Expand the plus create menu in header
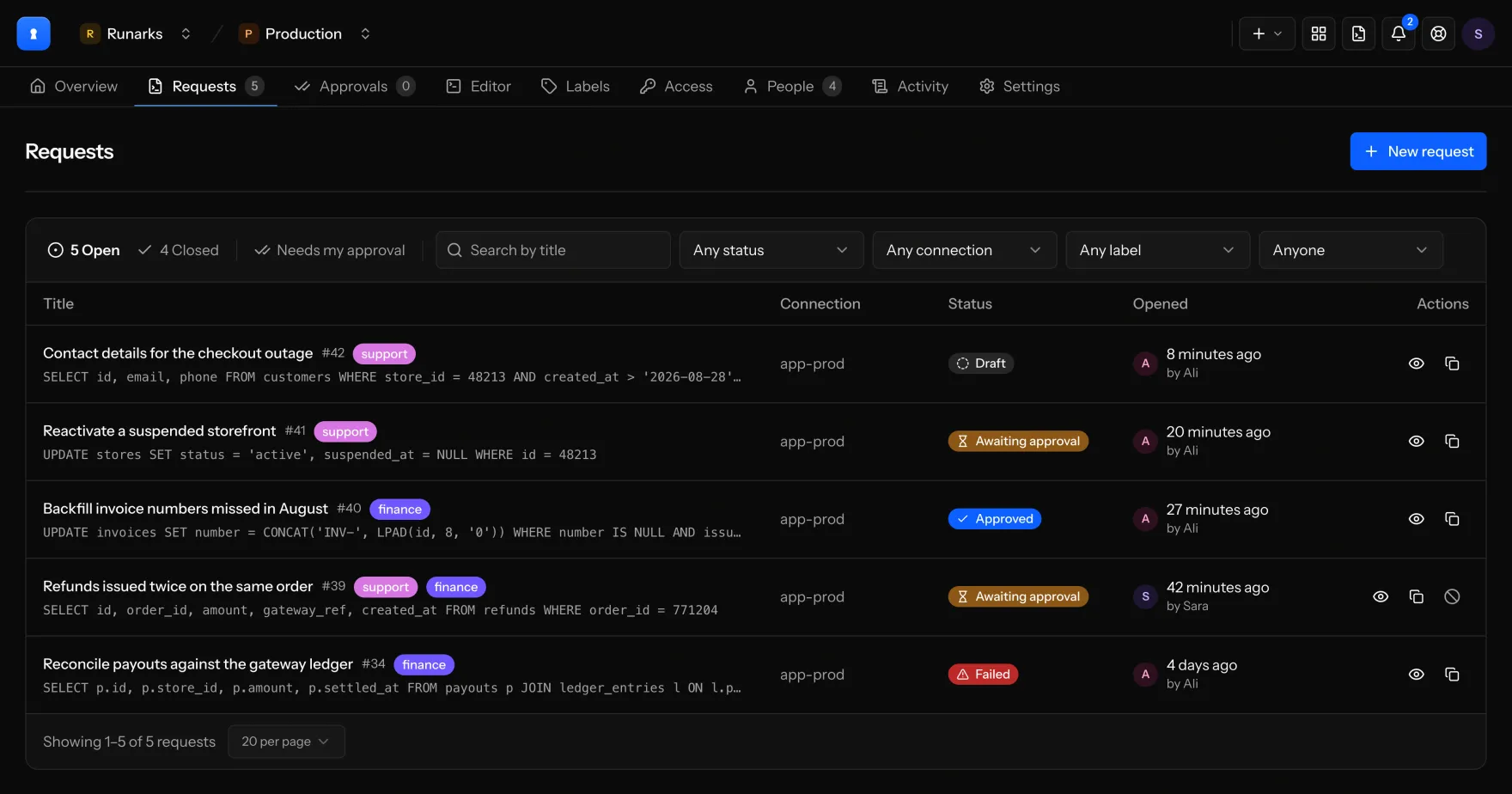Viewport: 1512px width, 794px height. pos(1267,34)
